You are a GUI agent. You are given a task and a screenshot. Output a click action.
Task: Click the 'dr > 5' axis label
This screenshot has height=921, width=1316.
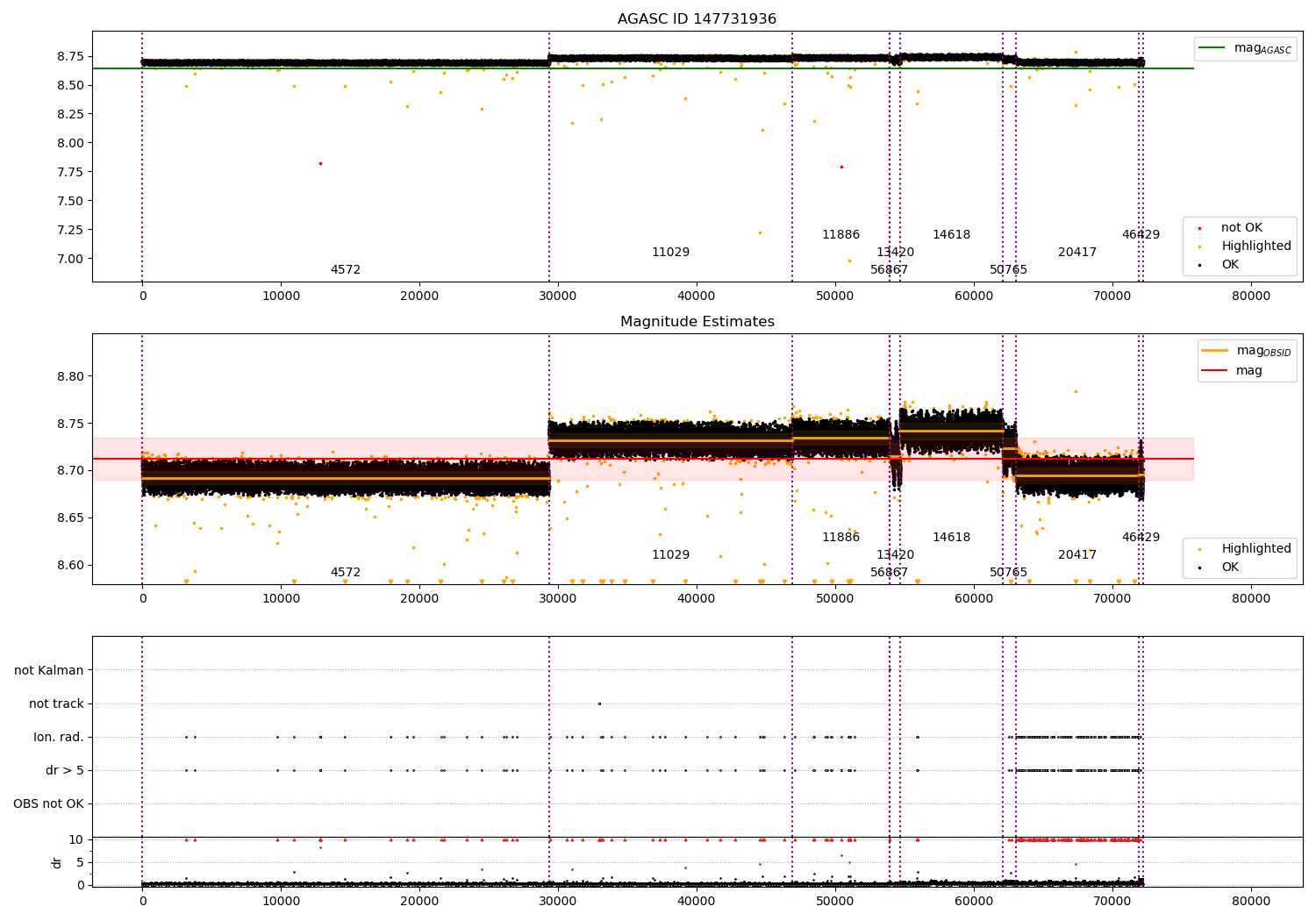[65, 770]
